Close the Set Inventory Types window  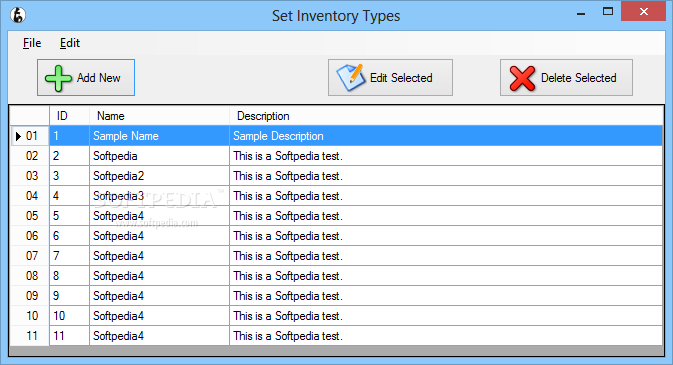pyautogui.click(x=643, y=12)
